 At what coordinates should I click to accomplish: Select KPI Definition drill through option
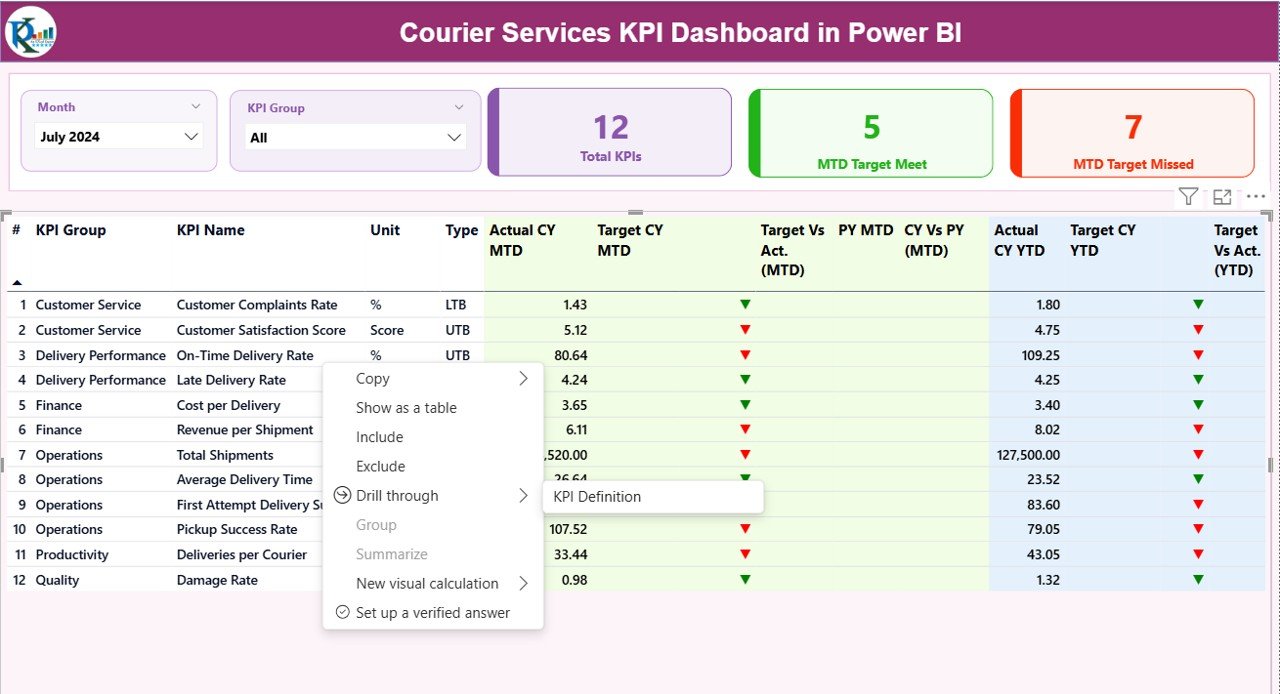(597, 497)
